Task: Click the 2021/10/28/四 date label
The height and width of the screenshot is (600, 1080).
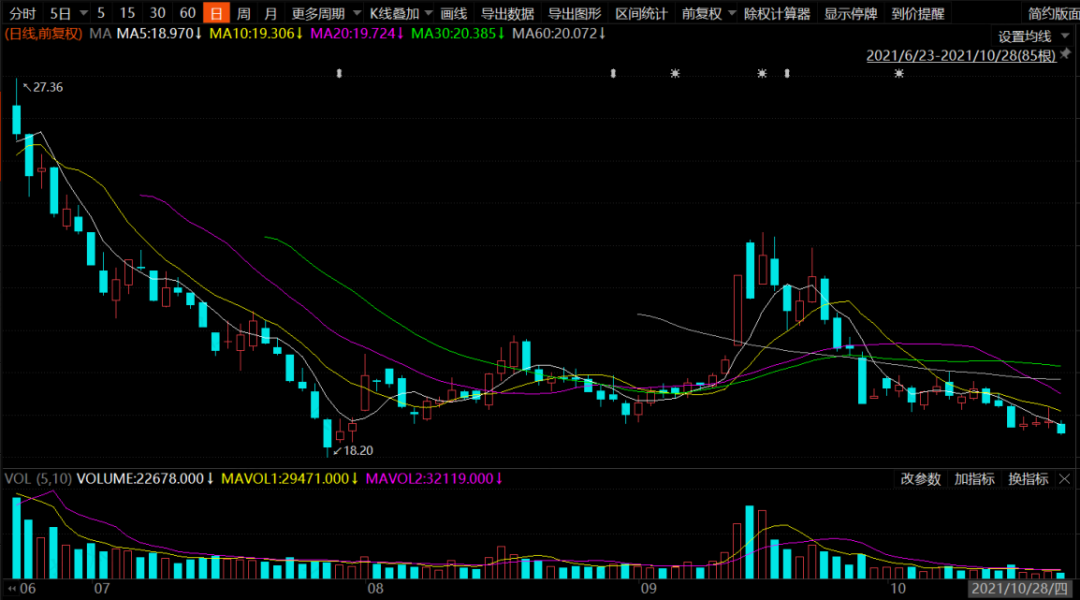Action: [x=1019, y=588]
